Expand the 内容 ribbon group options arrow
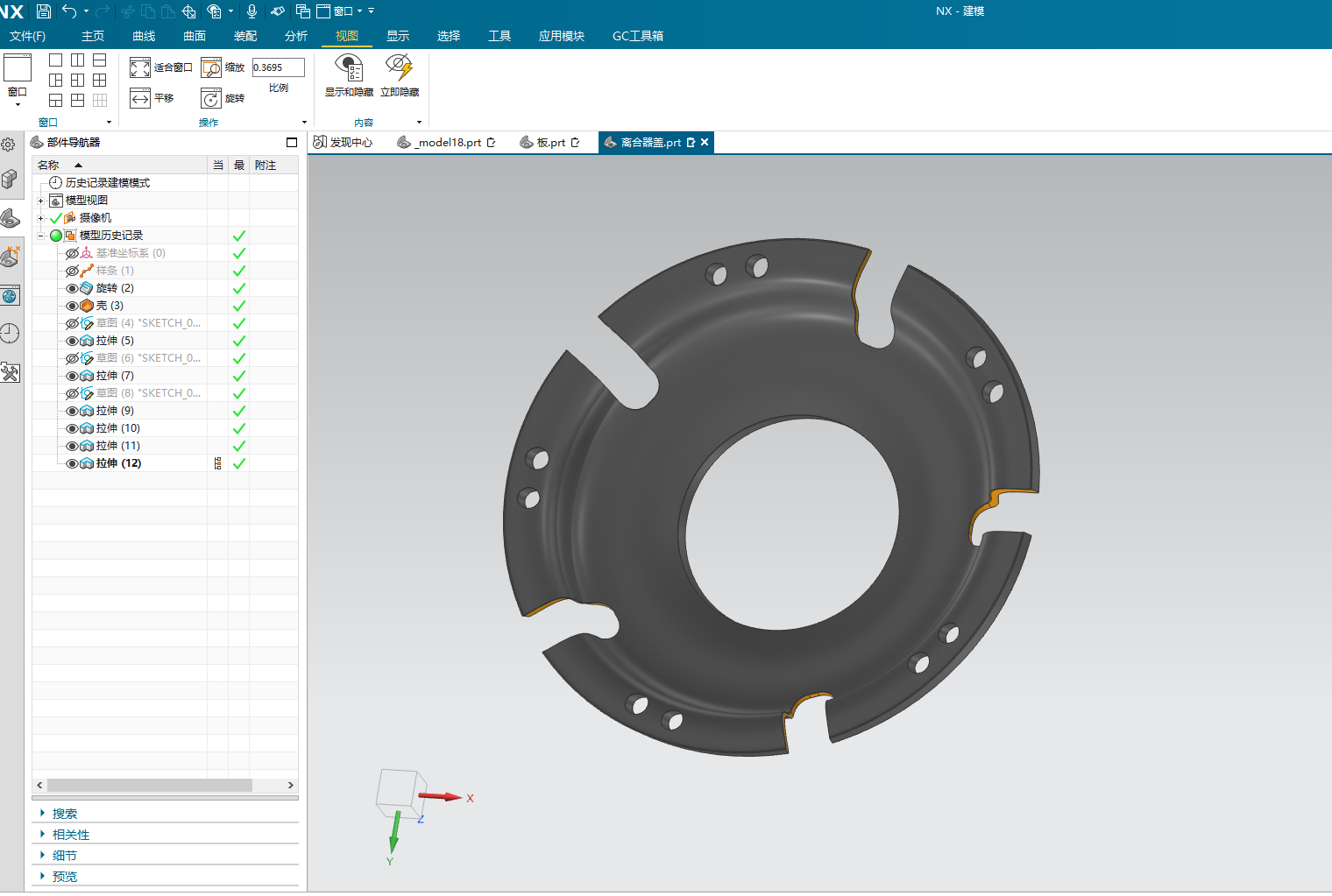The image size is (1332, 896). tap(419, 123)
